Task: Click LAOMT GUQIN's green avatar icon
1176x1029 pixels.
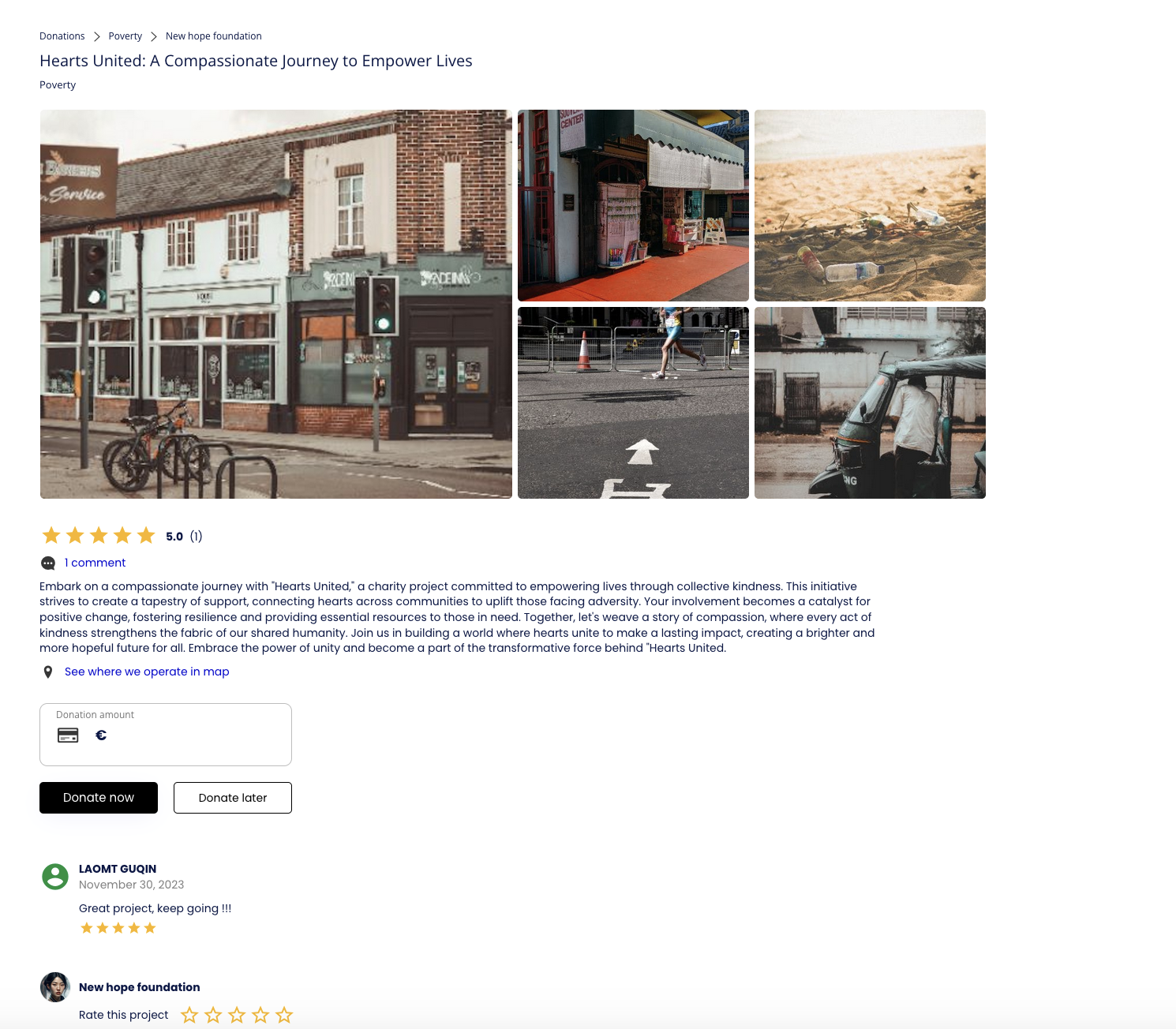Action: (x=55, y=877)
